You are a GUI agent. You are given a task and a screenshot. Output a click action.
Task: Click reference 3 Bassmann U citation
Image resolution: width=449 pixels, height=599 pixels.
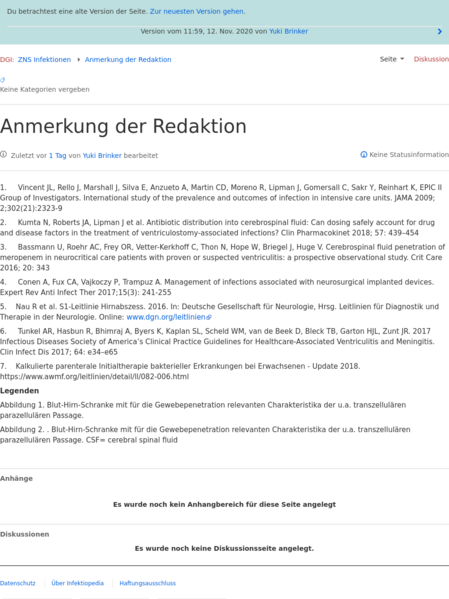coord(222,257)
